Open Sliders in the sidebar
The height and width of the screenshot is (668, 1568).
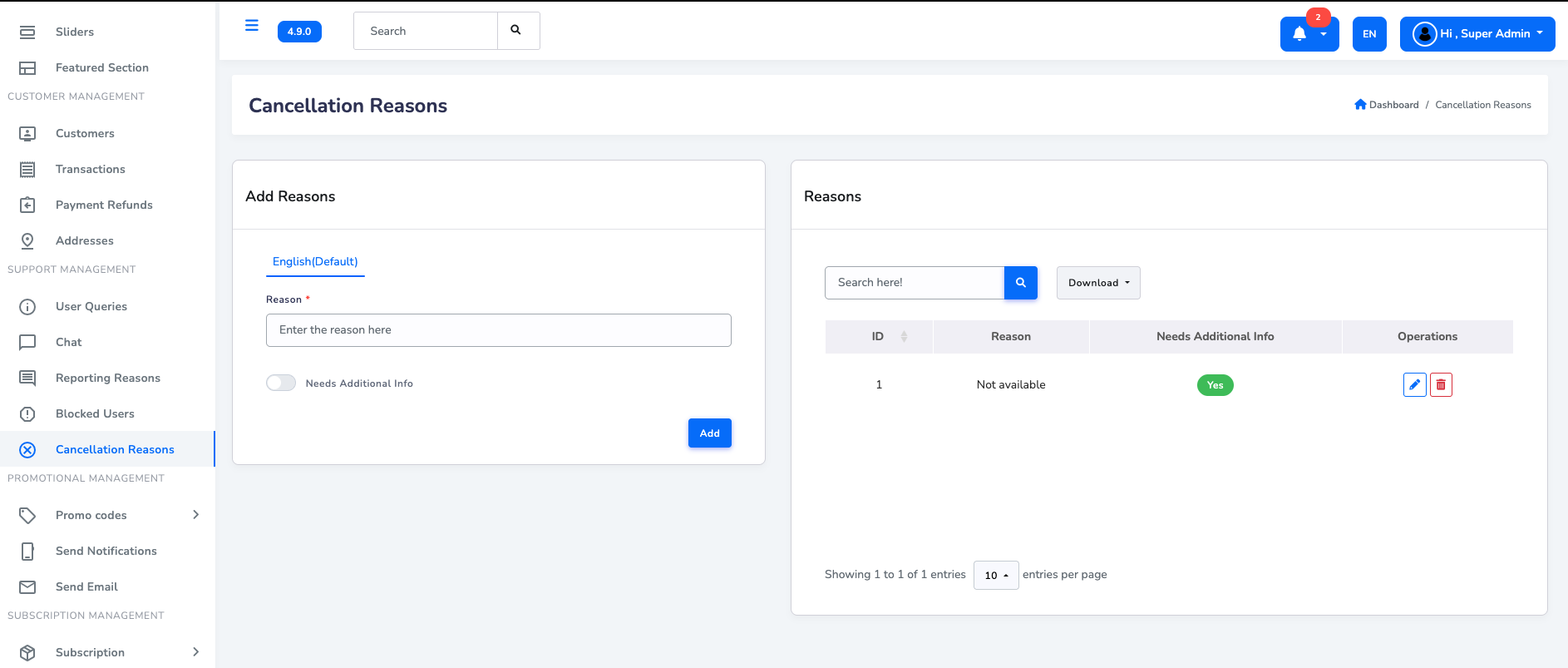click(x=75, y=32)
